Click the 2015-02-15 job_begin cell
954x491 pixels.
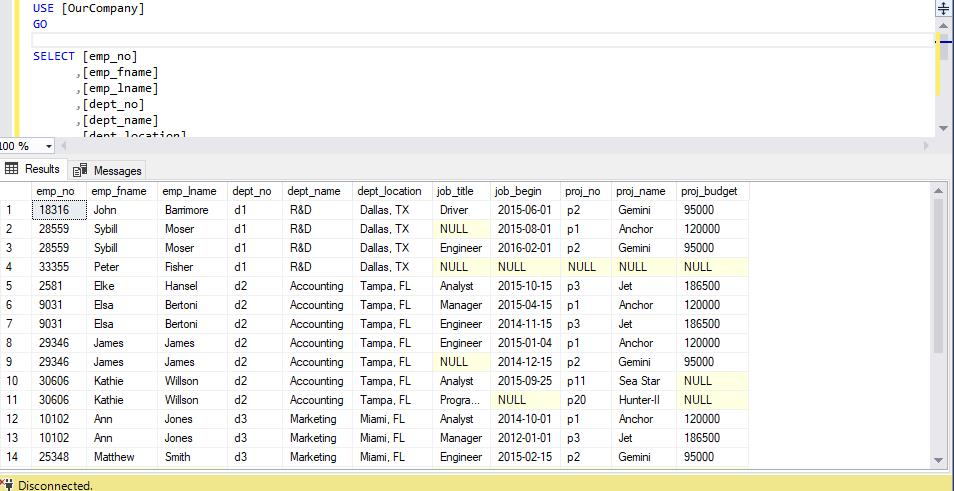tap(526, 457)
